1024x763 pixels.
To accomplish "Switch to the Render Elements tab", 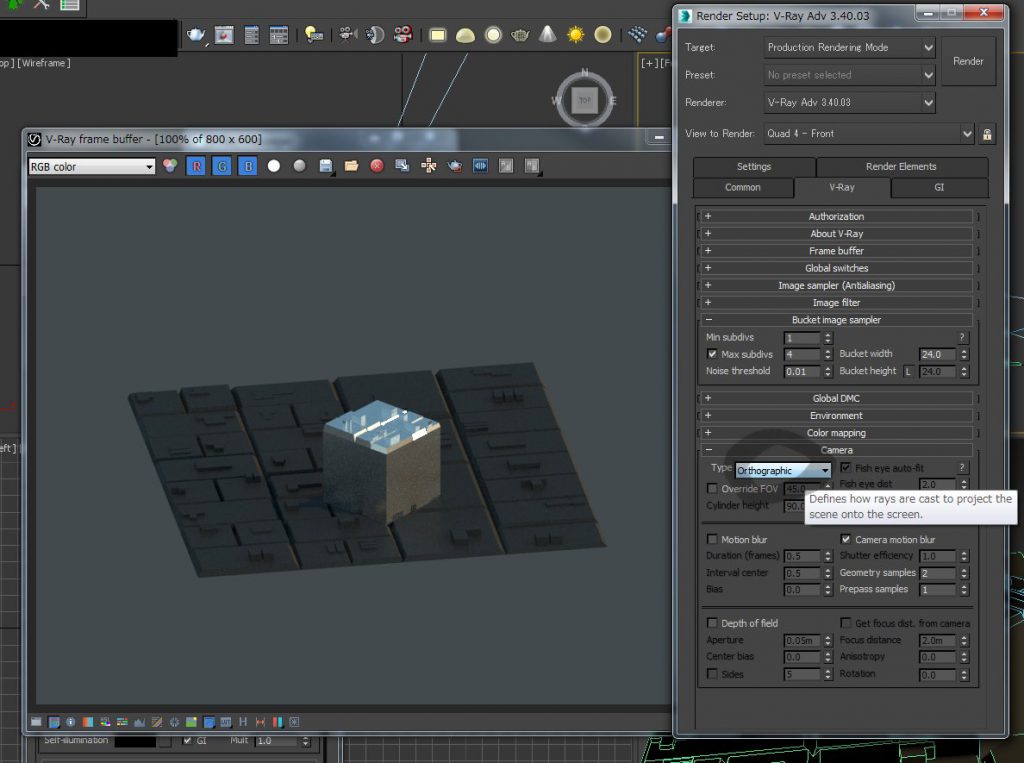I will coord(901,166).
